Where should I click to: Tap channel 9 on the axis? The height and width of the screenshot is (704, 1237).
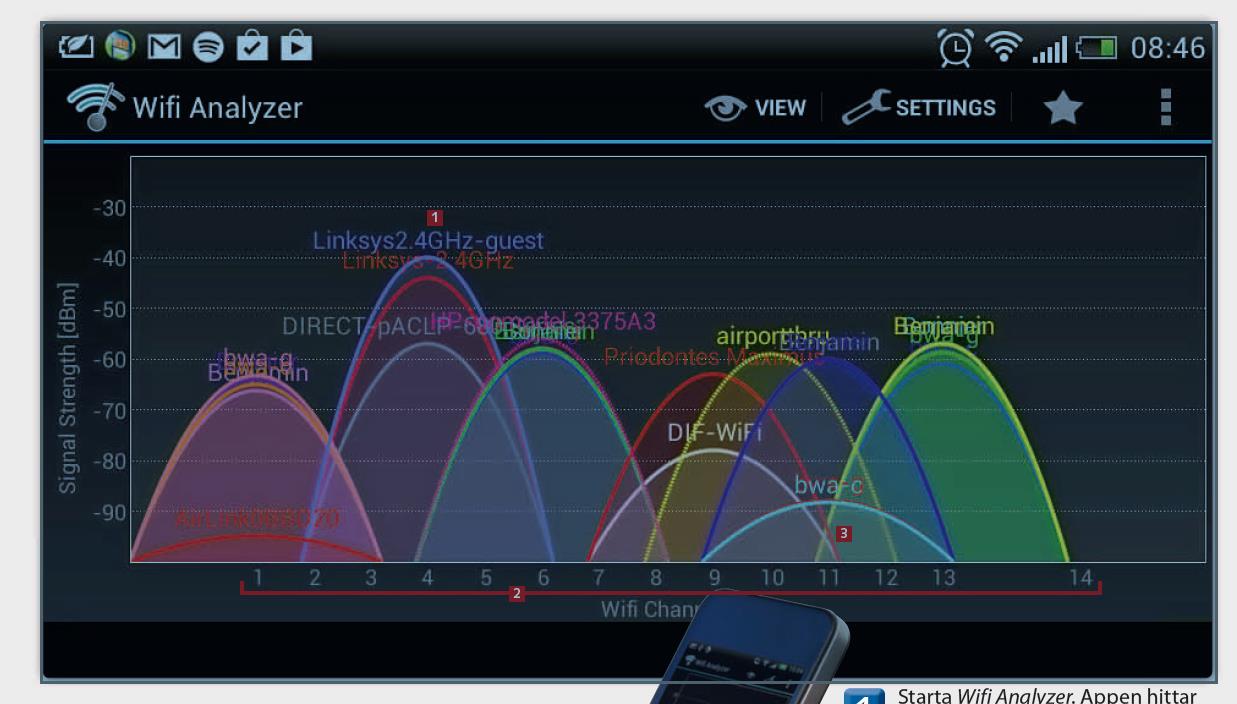click(714, 578)
